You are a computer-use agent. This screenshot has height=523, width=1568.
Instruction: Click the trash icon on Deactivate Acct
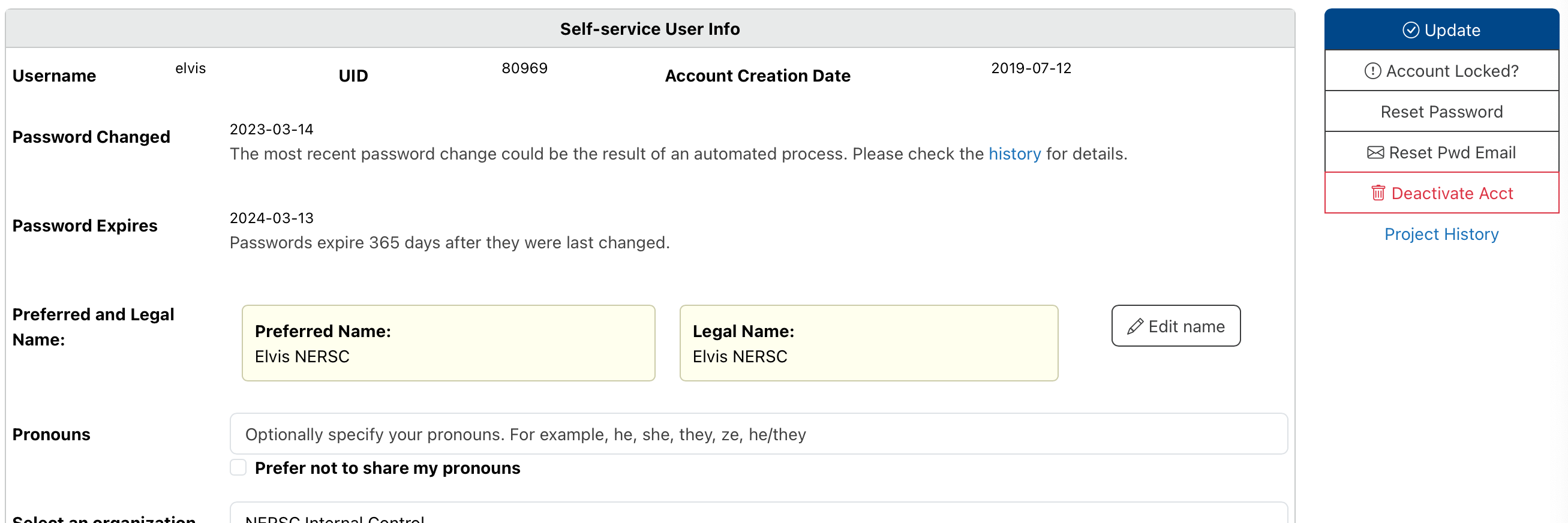(x=1378, y=193)
